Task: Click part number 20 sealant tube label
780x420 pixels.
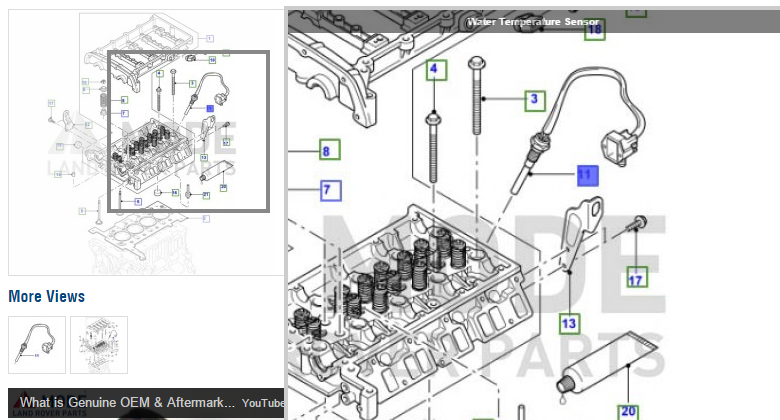Action: [x=627, y=410]
